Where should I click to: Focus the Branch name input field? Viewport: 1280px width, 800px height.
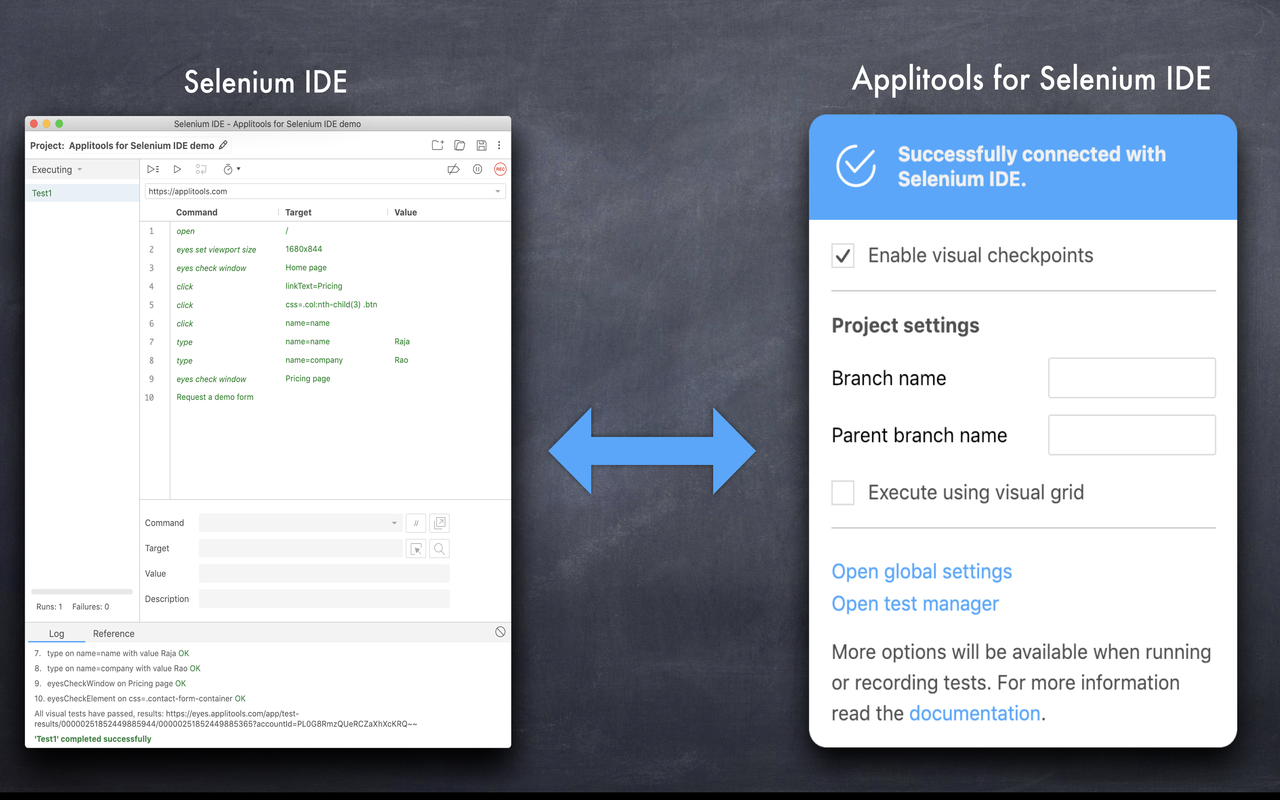(x=1132, y=378)
